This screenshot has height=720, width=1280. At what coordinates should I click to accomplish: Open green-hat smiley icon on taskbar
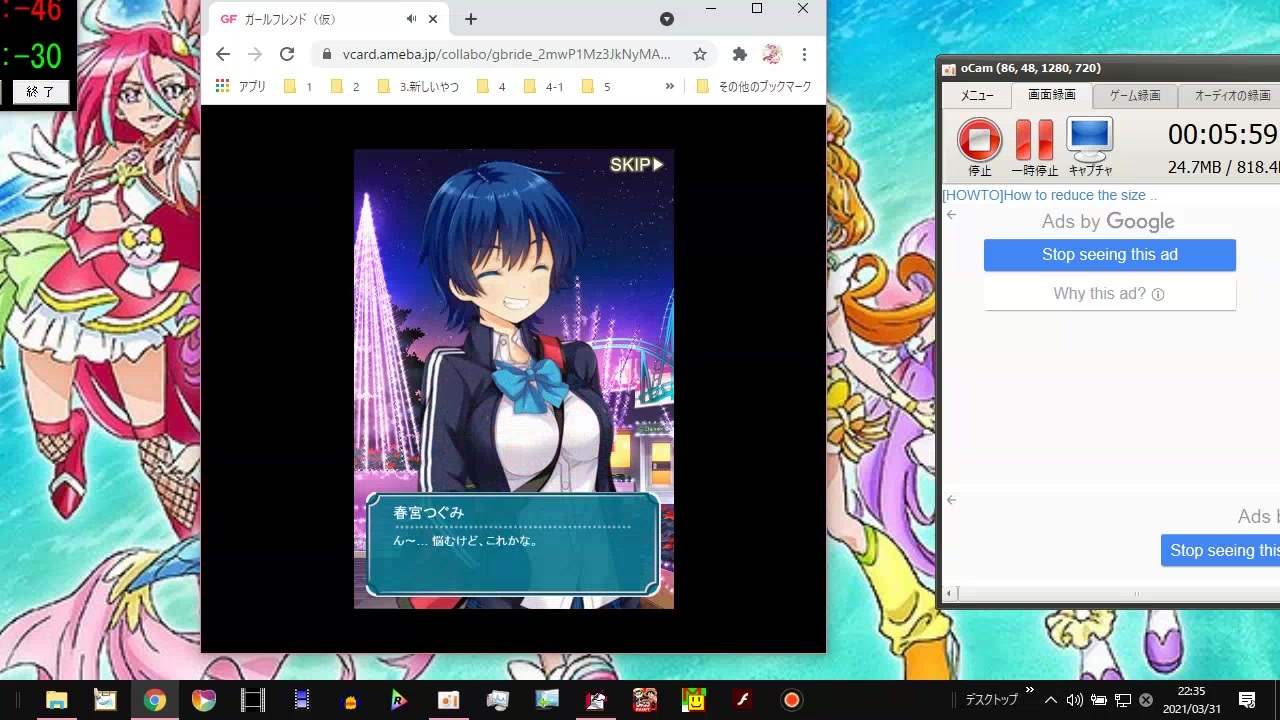coord(694,700)
